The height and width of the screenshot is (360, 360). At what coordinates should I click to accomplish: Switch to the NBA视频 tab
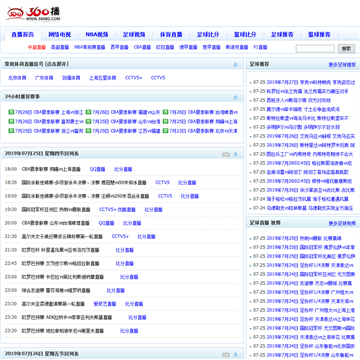tap(97, 35)
